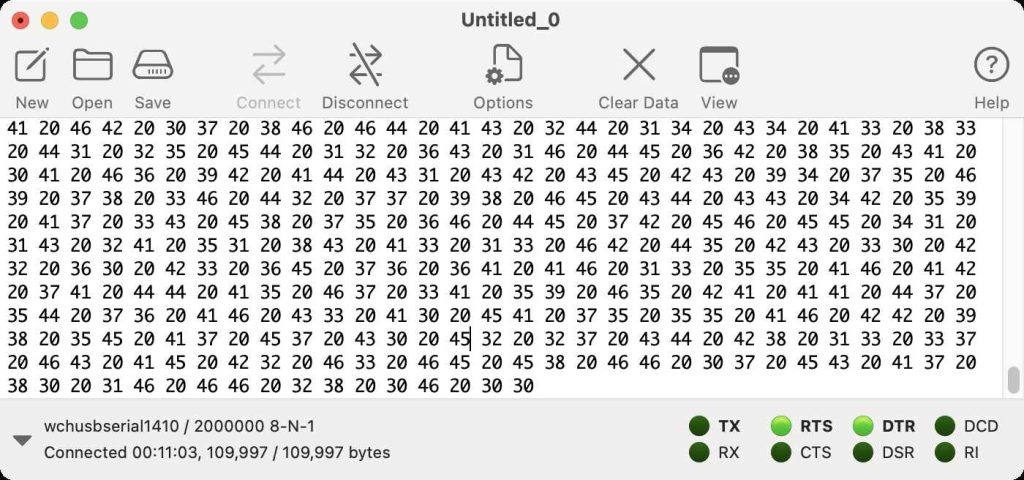Click the Disconnect label text

(x=365, y=102)
